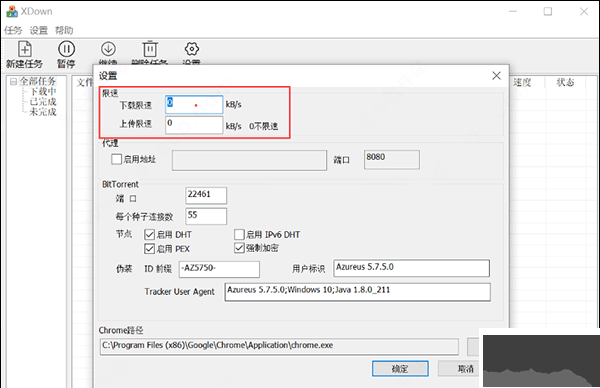Screen dimensions: 600x388
Task: Click the 确定 button
Action: coord(400,368)
